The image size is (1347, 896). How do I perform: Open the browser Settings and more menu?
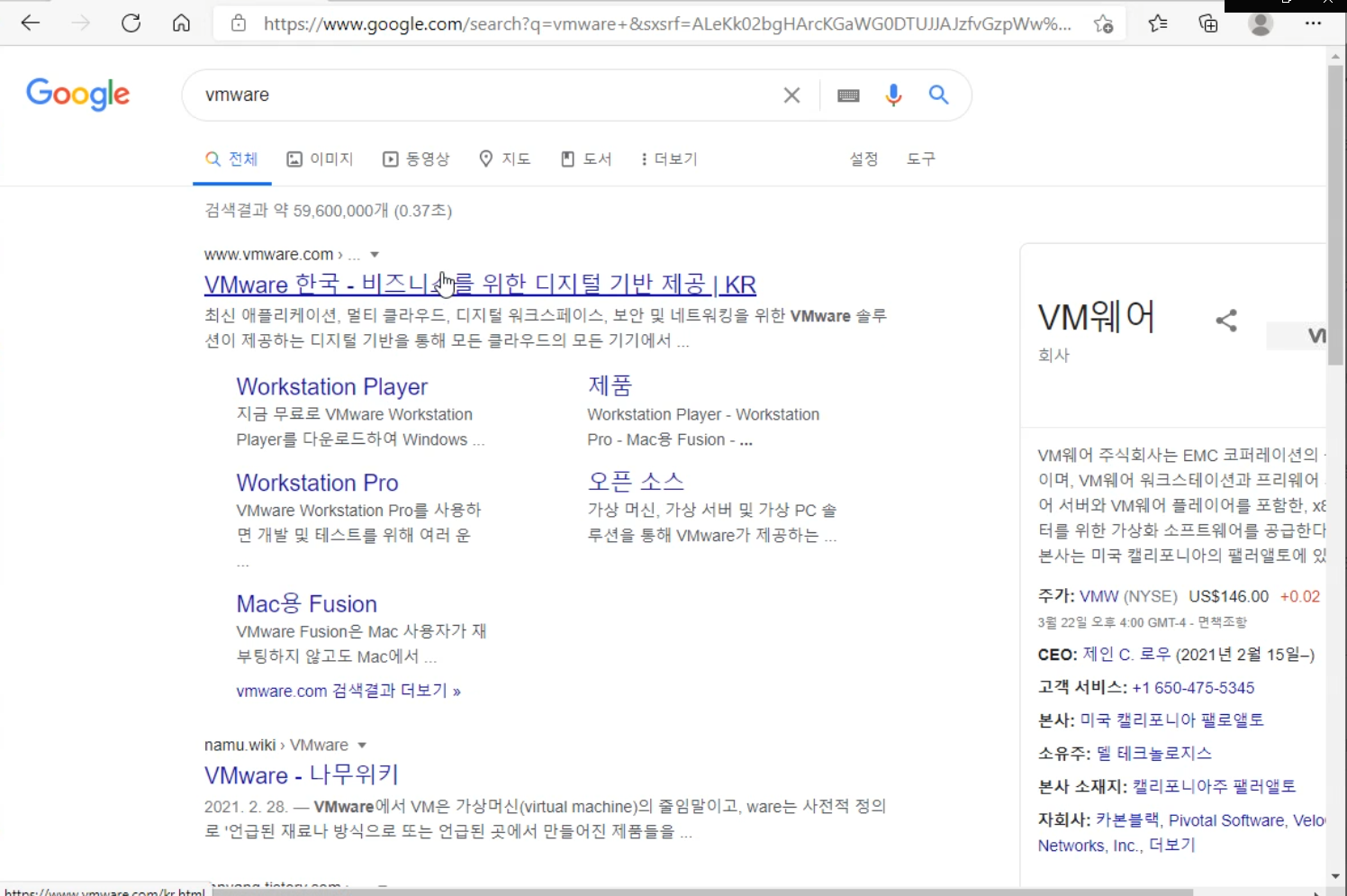point(1313,23)
